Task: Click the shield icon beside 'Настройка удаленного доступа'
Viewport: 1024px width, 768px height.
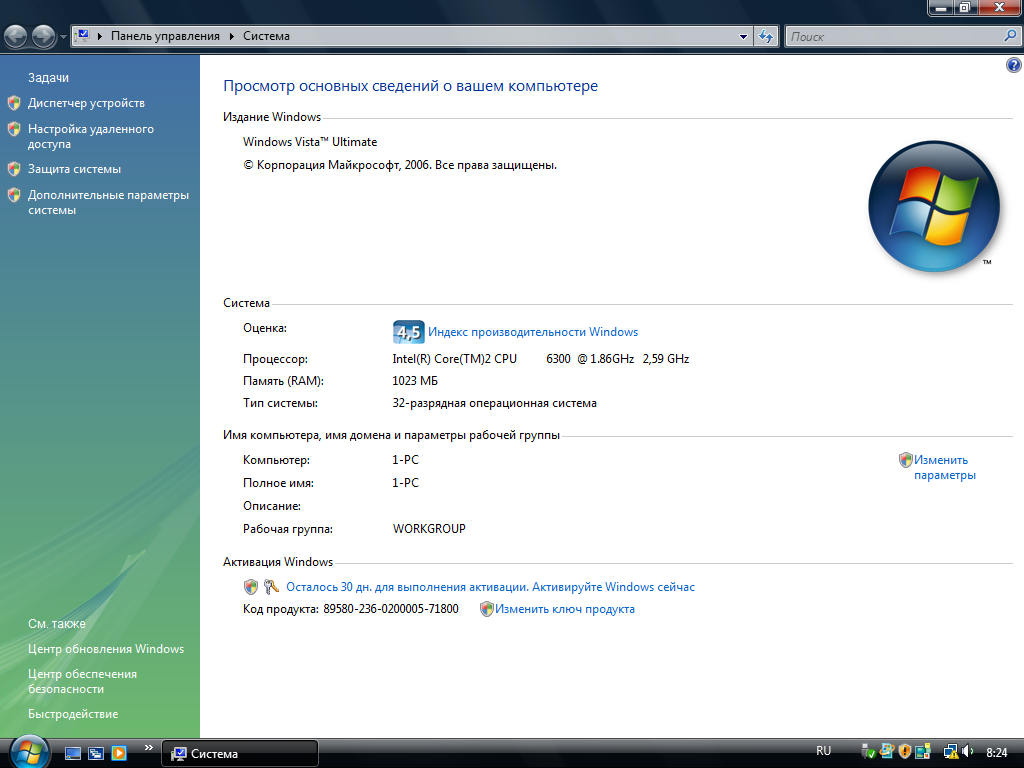Action: click(14, 129)
